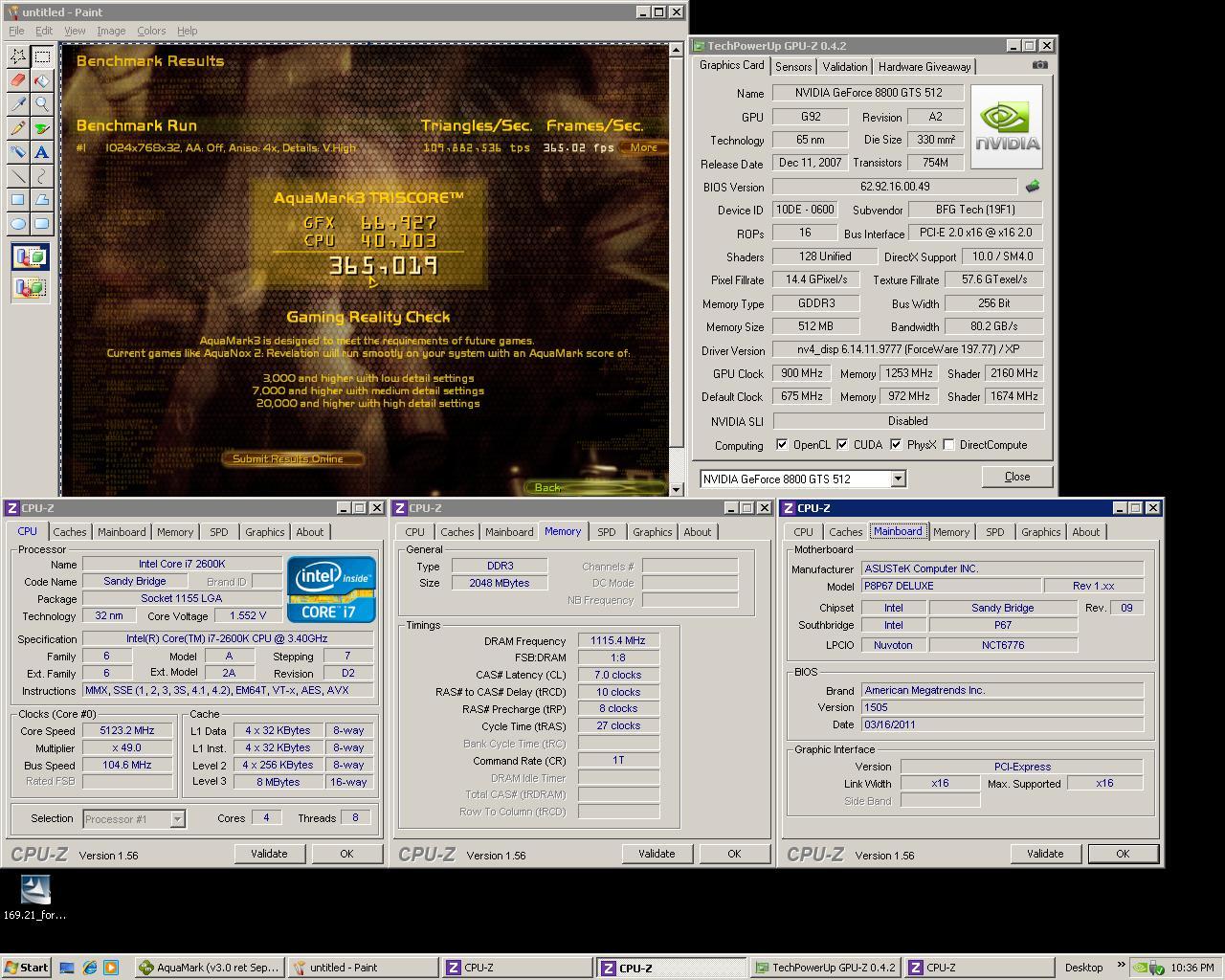The width and height of the screenshot is (1225, 980).
Task: Open the File menu in Paint
Action: 16,31
